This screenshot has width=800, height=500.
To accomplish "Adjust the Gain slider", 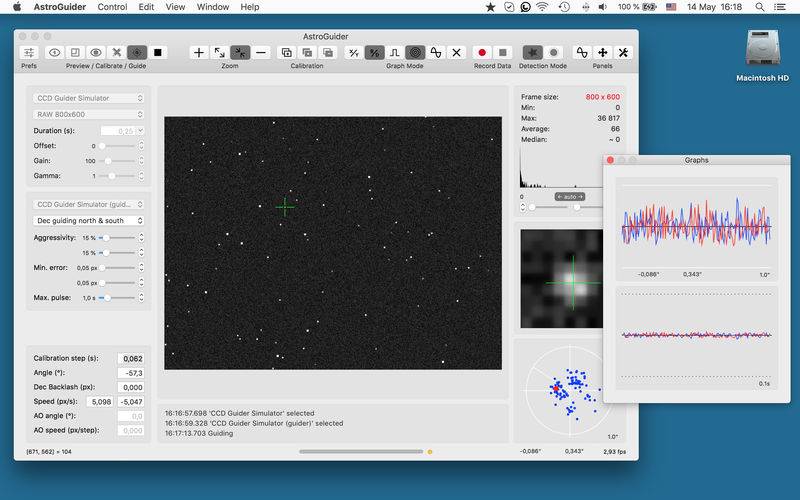I will [117, 161].
